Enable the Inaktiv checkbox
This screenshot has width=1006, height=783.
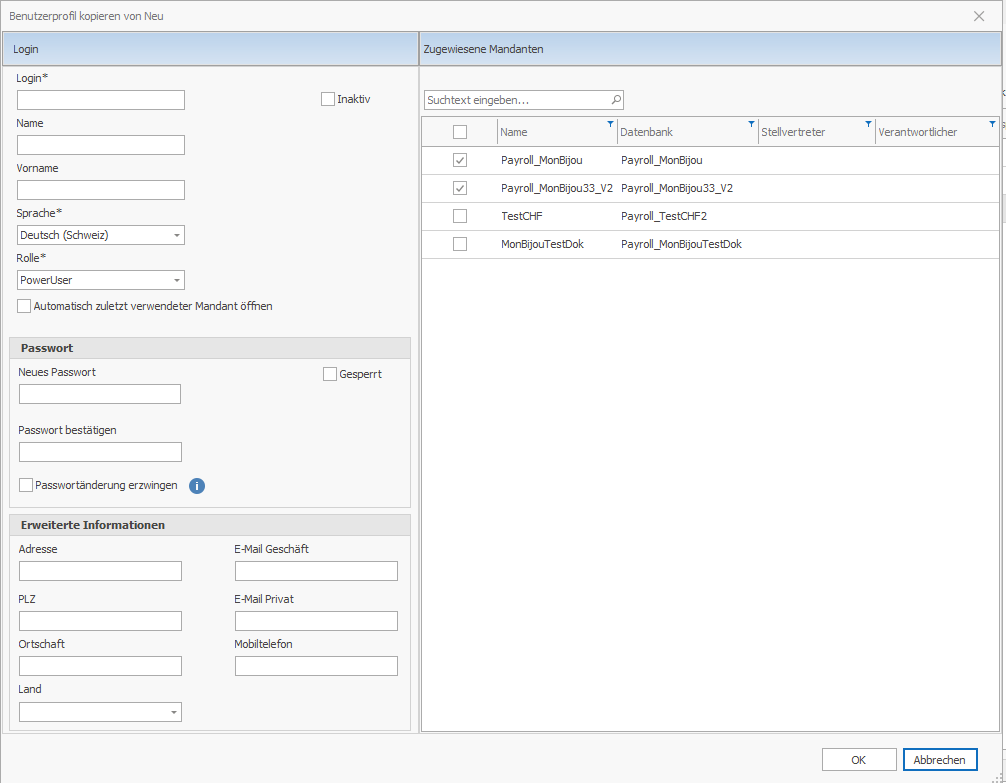tap(328, 99)
